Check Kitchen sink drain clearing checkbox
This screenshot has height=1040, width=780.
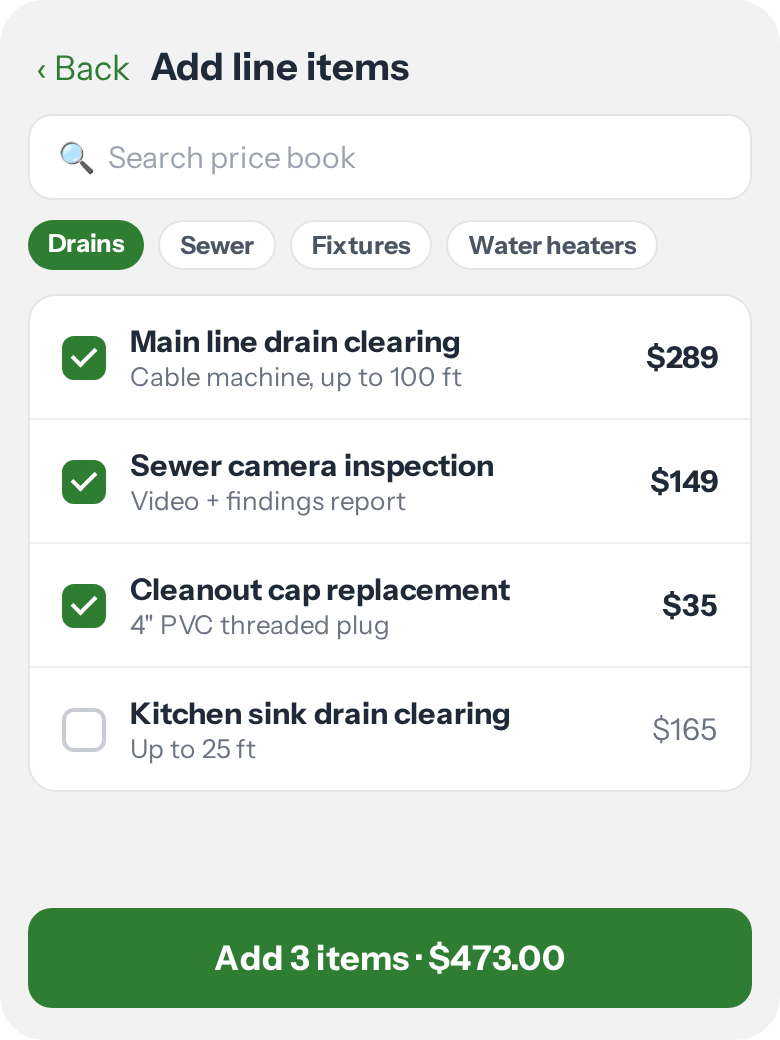[x=84, y=730]
